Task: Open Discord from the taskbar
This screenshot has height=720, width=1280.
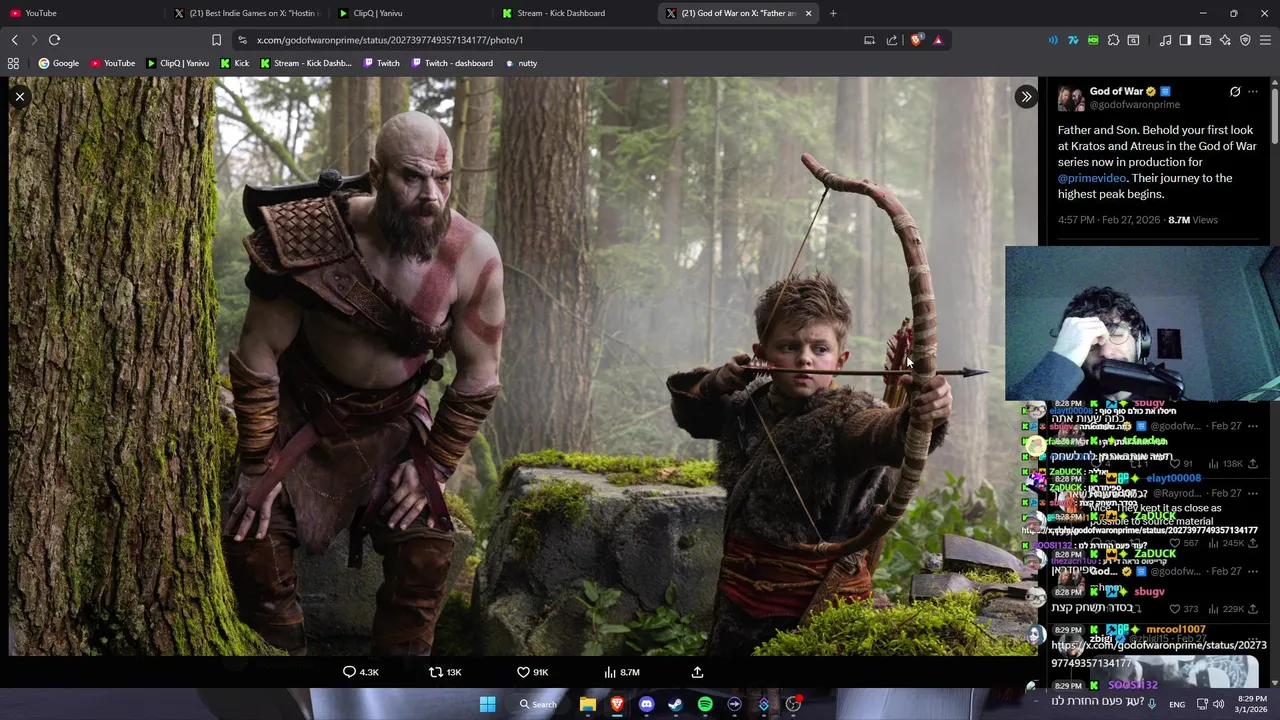Action: click(x=646, y=704)
